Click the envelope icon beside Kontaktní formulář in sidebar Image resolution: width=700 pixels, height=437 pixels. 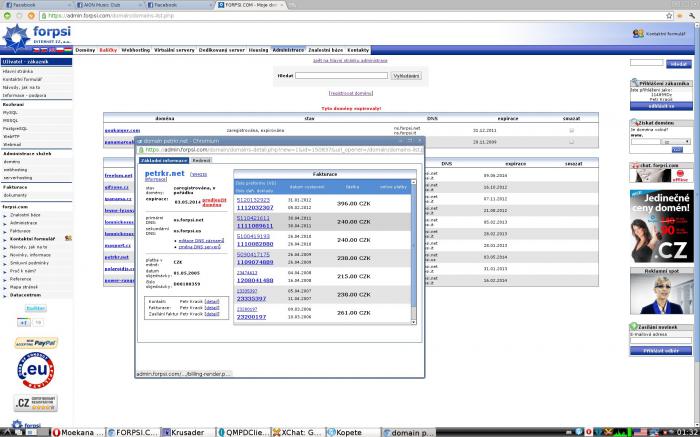[x=68, y=238]
